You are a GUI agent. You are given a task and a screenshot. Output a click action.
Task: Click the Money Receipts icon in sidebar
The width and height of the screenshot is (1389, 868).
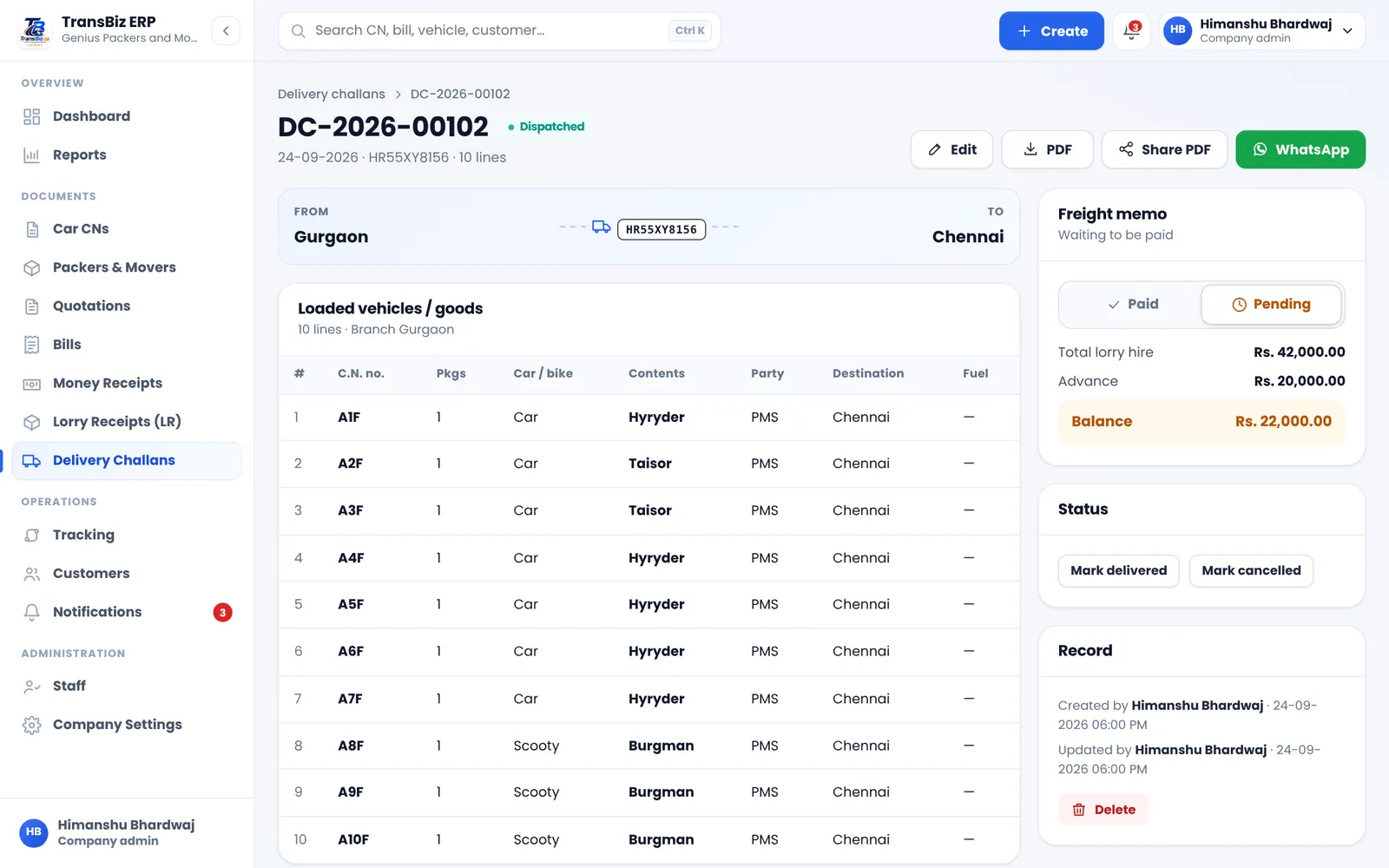coord(32,384)
